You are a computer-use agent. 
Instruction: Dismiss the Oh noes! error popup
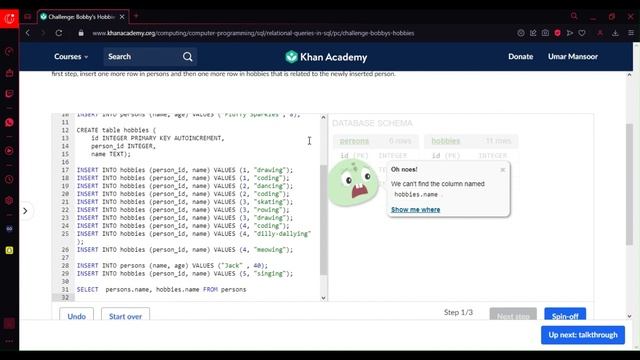[x=502, y=169]
